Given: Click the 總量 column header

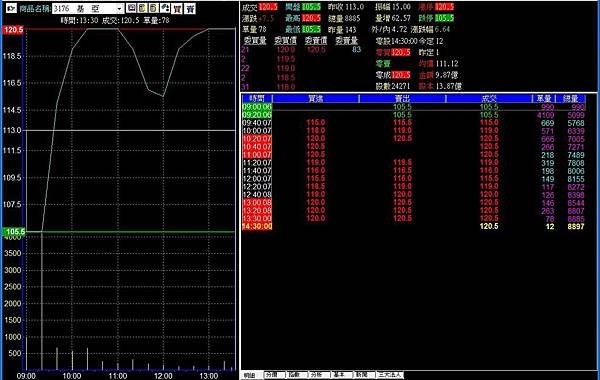Looking at the screenshot, I should 571,98.
